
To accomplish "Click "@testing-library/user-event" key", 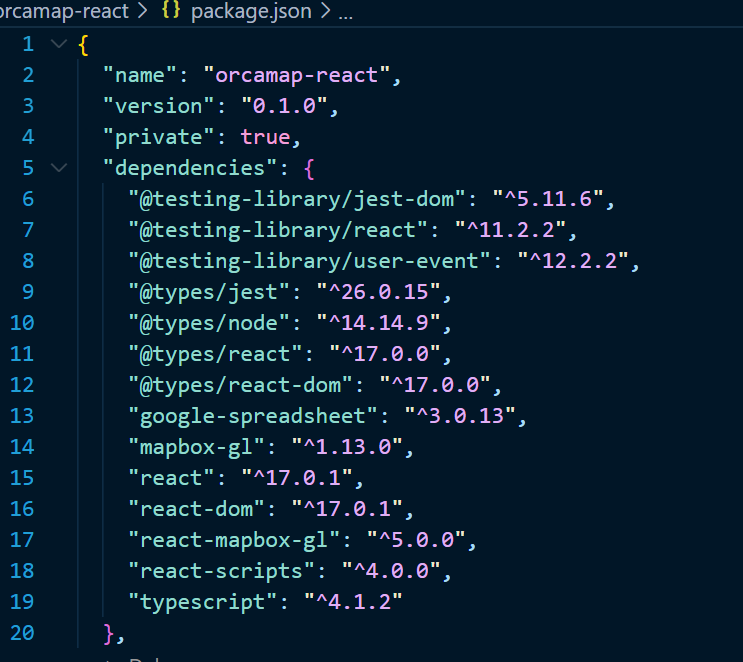I will (309, 261).
